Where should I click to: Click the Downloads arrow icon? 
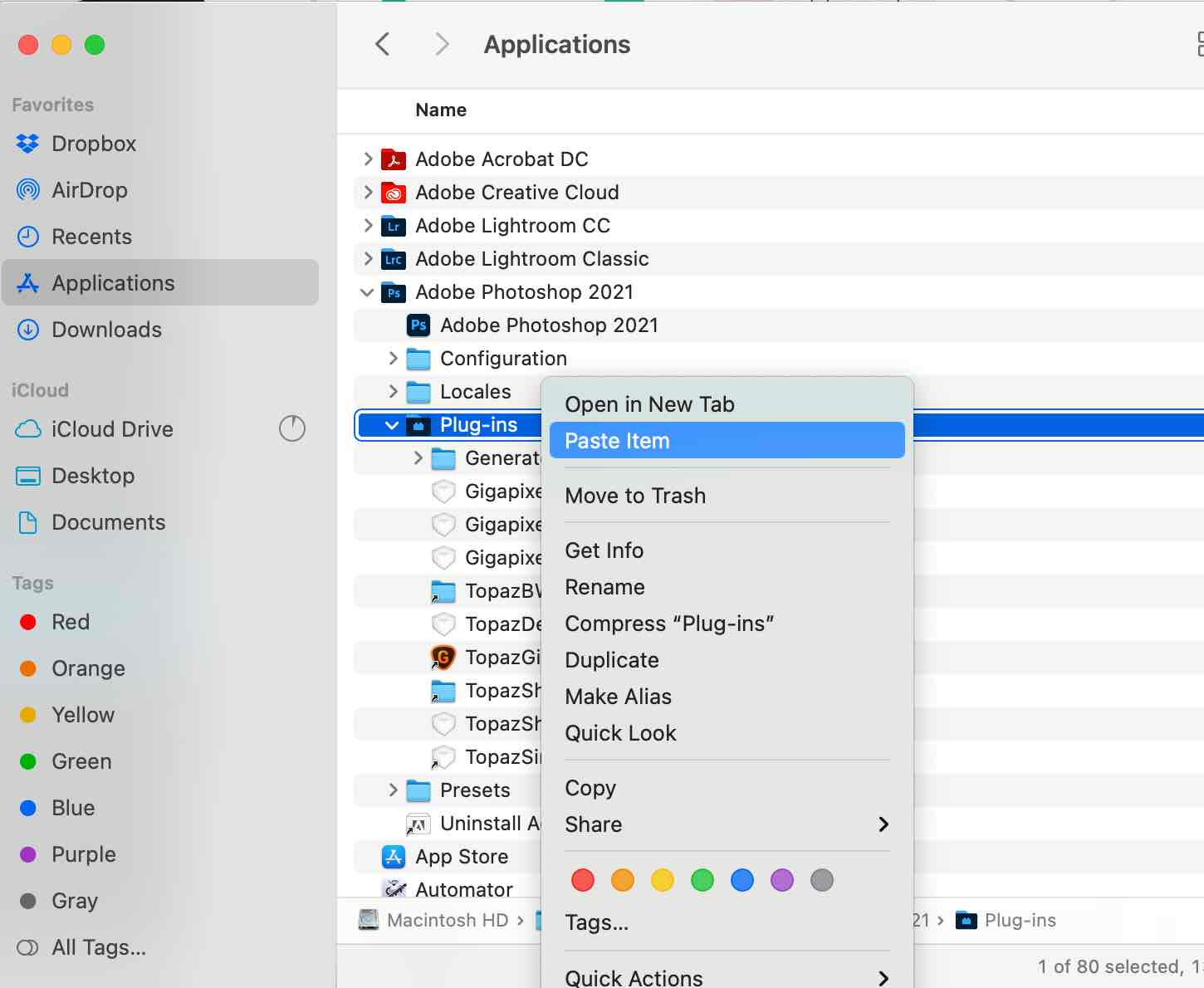(27, 330)
